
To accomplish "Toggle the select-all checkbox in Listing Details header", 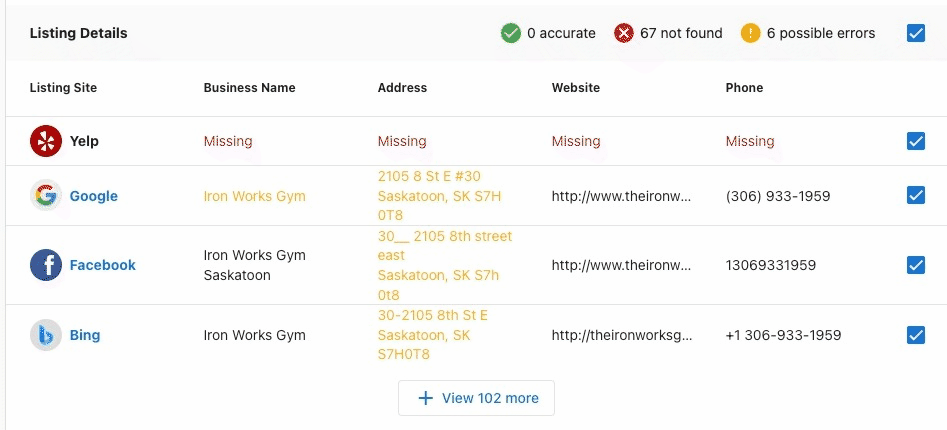I will pos(916,33).
